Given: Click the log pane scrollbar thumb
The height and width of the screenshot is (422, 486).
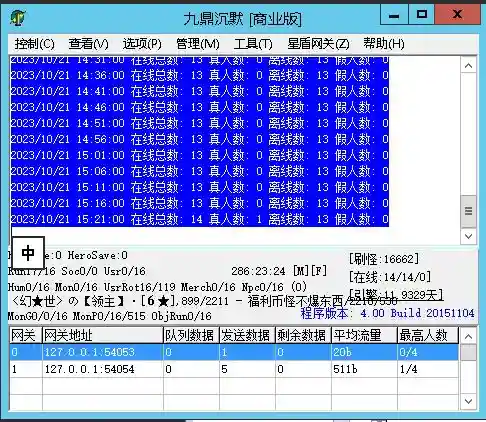Looking at the screenshot, I should (468, 211).
